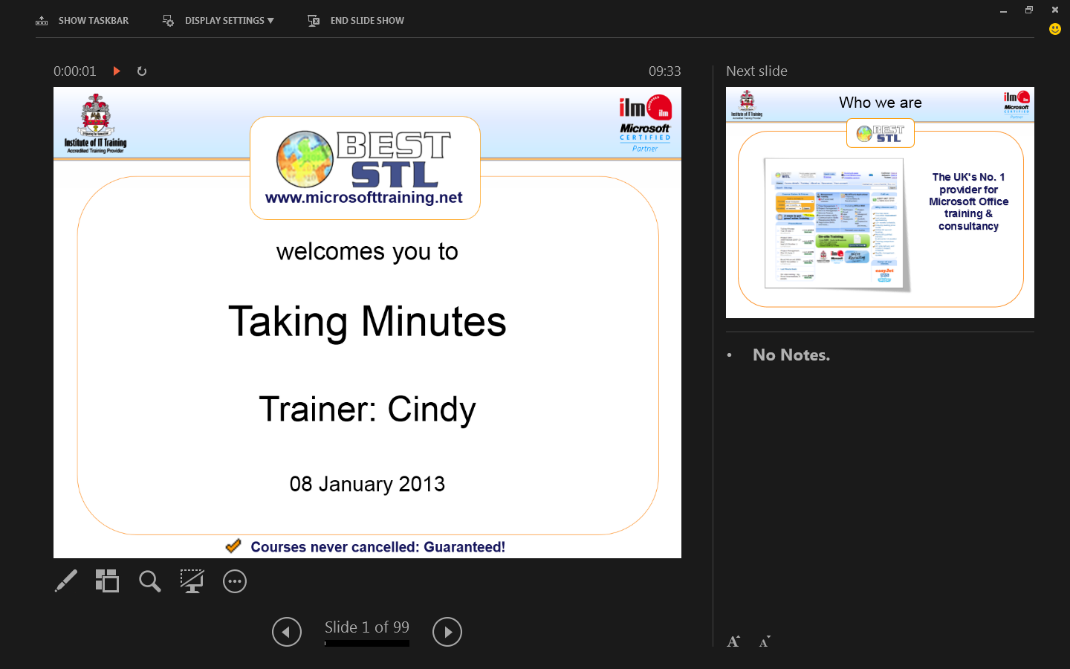Click the slide progress bar under counter

367,643
